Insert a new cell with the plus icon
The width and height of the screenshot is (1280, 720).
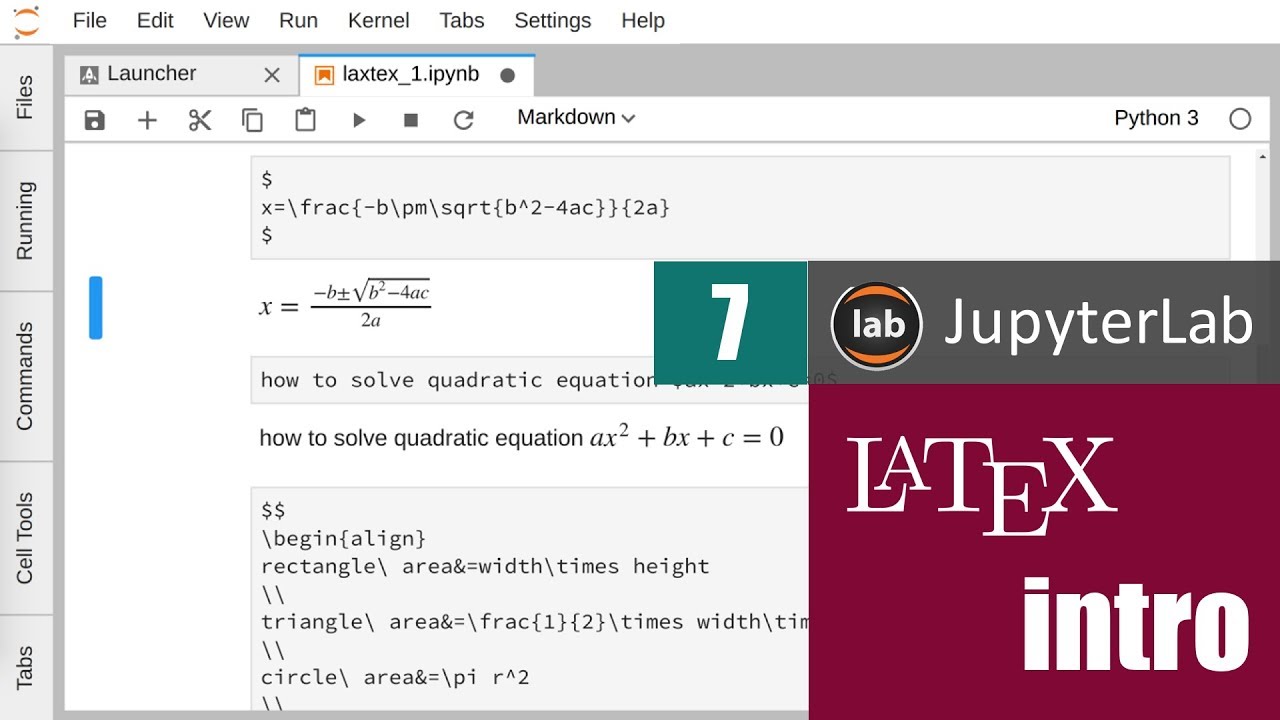click(x=147, y=120)
